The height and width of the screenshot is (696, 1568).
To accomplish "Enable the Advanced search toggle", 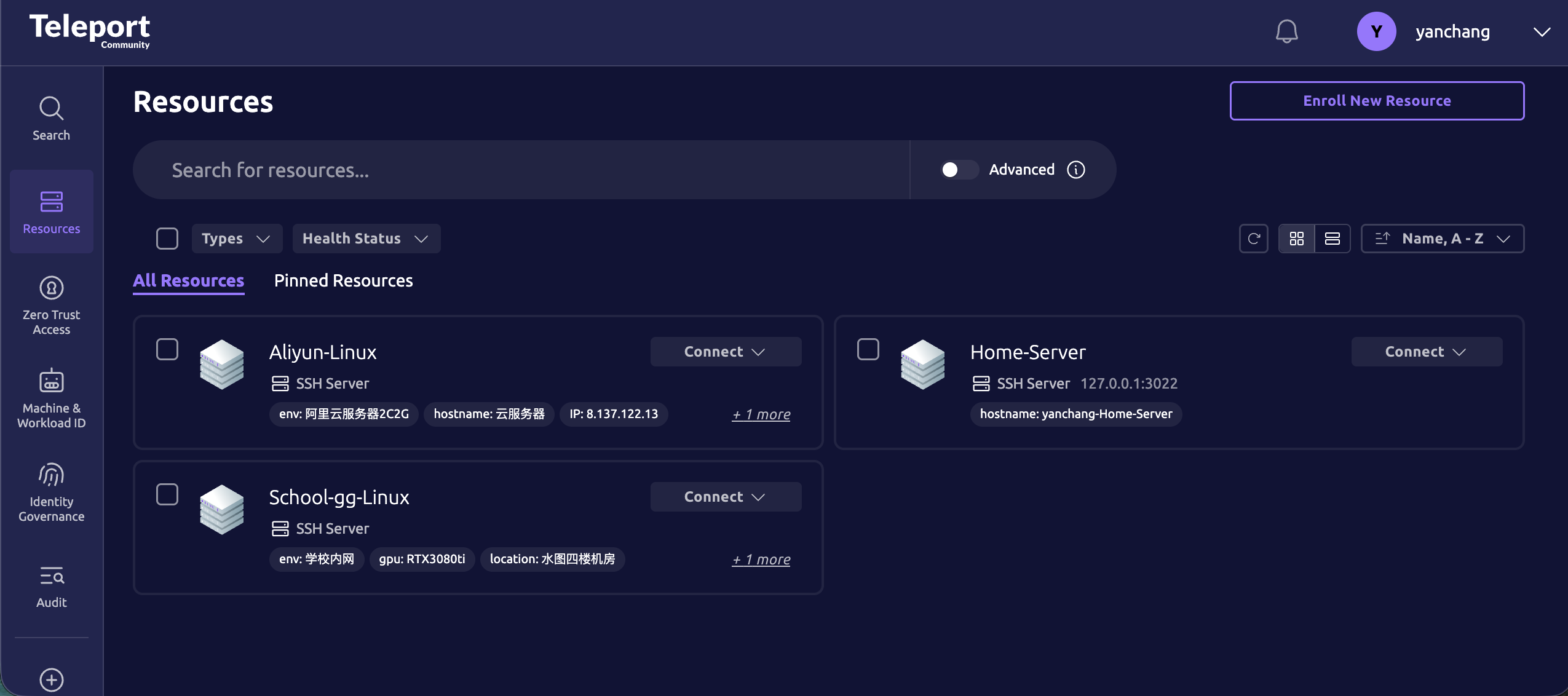I will (x=959, y=170).
